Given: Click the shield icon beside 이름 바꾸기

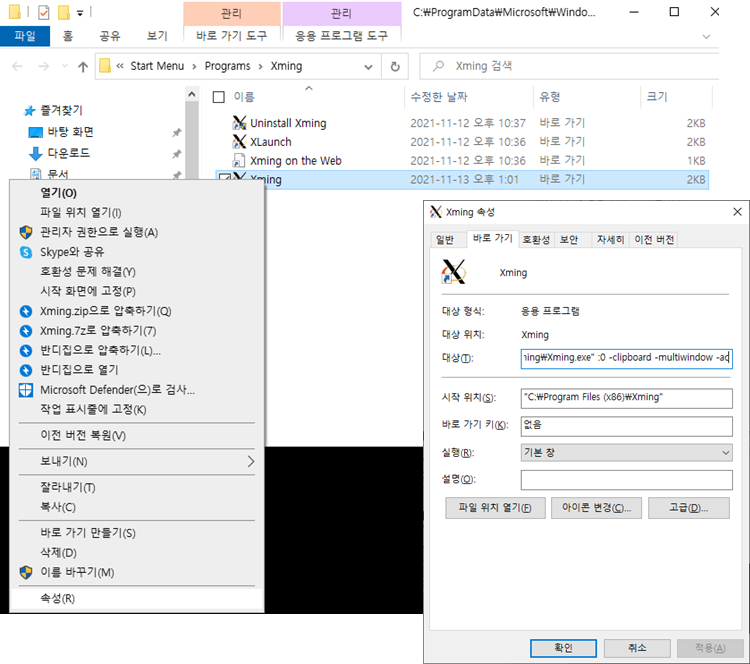Looking at the screenshot, I should click(26, 572).
